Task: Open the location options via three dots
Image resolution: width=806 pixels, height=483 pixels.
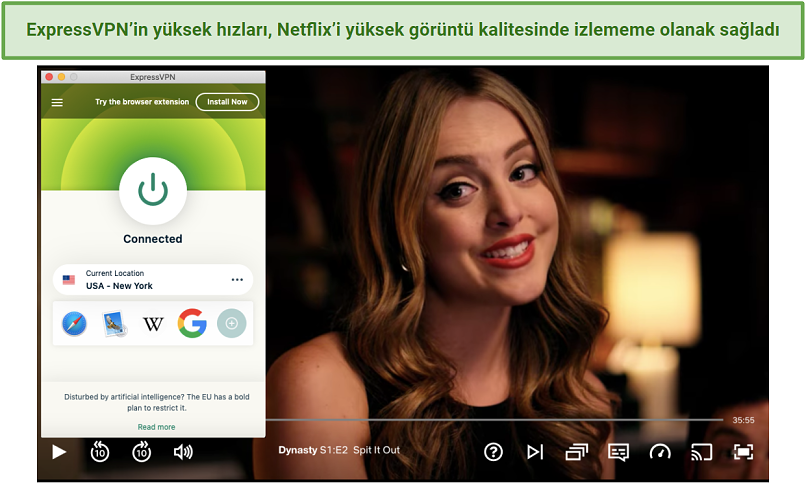Action: [x=237, y=280]
